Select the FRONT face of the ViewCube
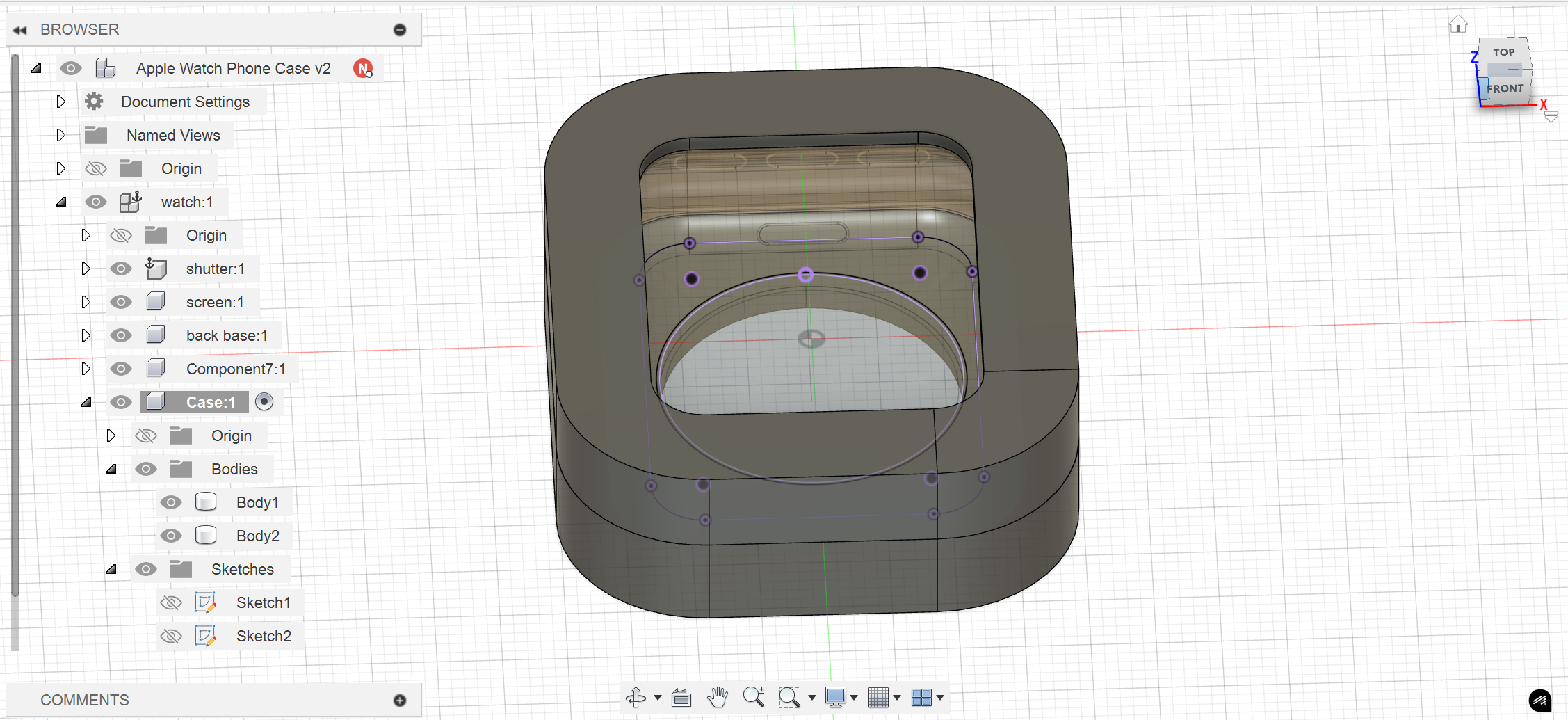The width and height of the screenshot is (1568, 720). [1505, 88]
